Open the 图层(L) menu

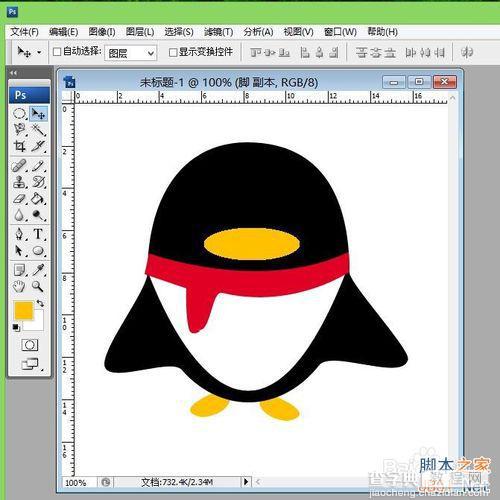coord(140,32)
